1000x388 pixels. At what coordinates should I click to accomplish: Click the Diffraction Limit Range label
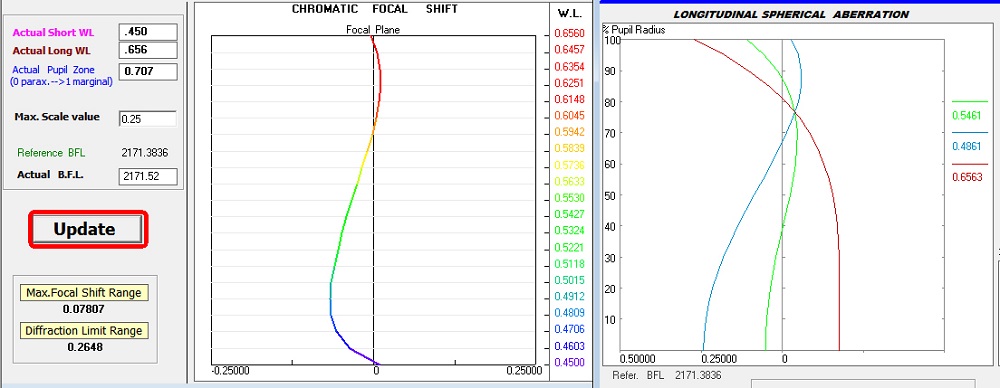pos(84,331)
